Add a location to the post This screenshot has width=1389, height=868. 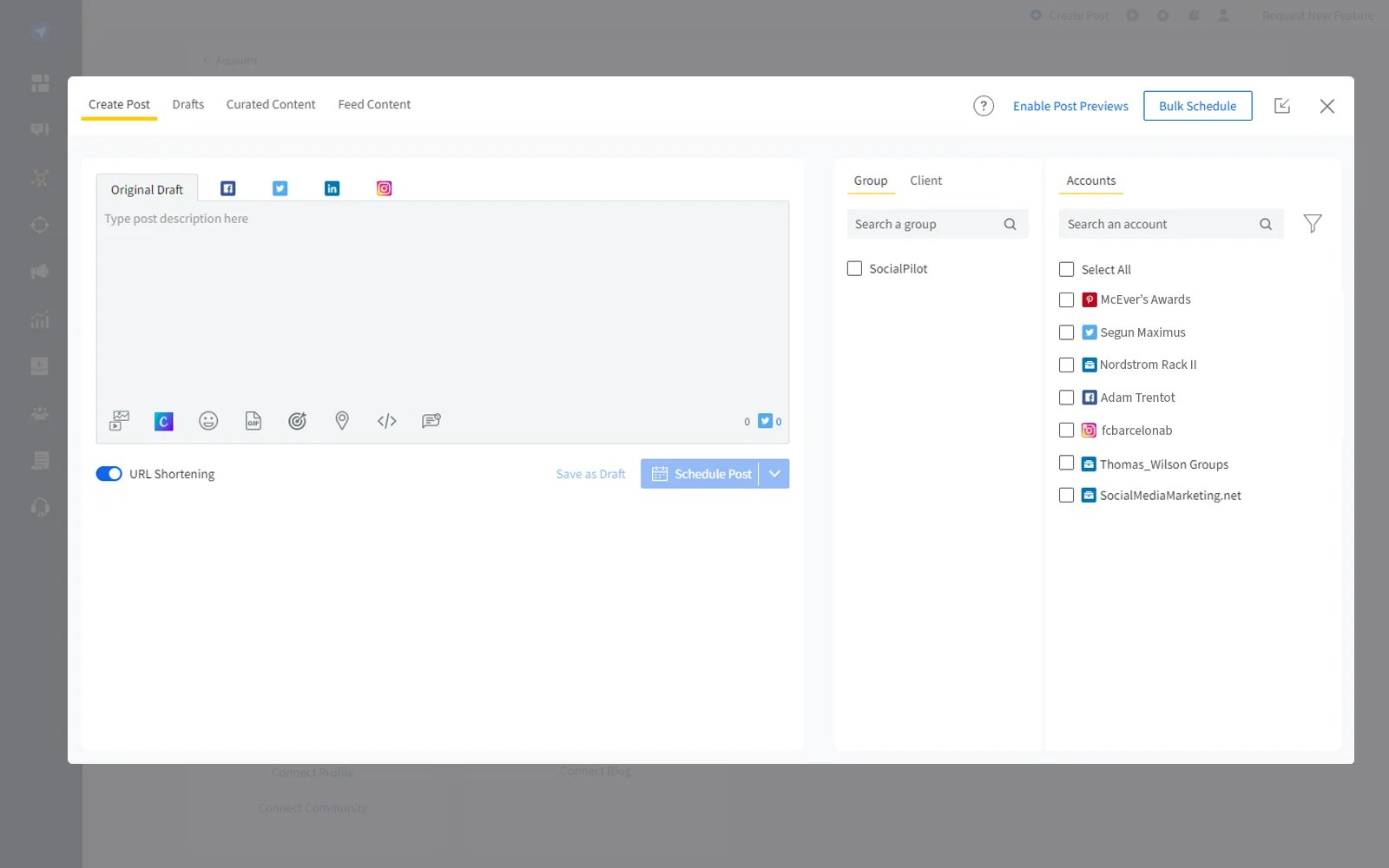(x=341, y=421)
